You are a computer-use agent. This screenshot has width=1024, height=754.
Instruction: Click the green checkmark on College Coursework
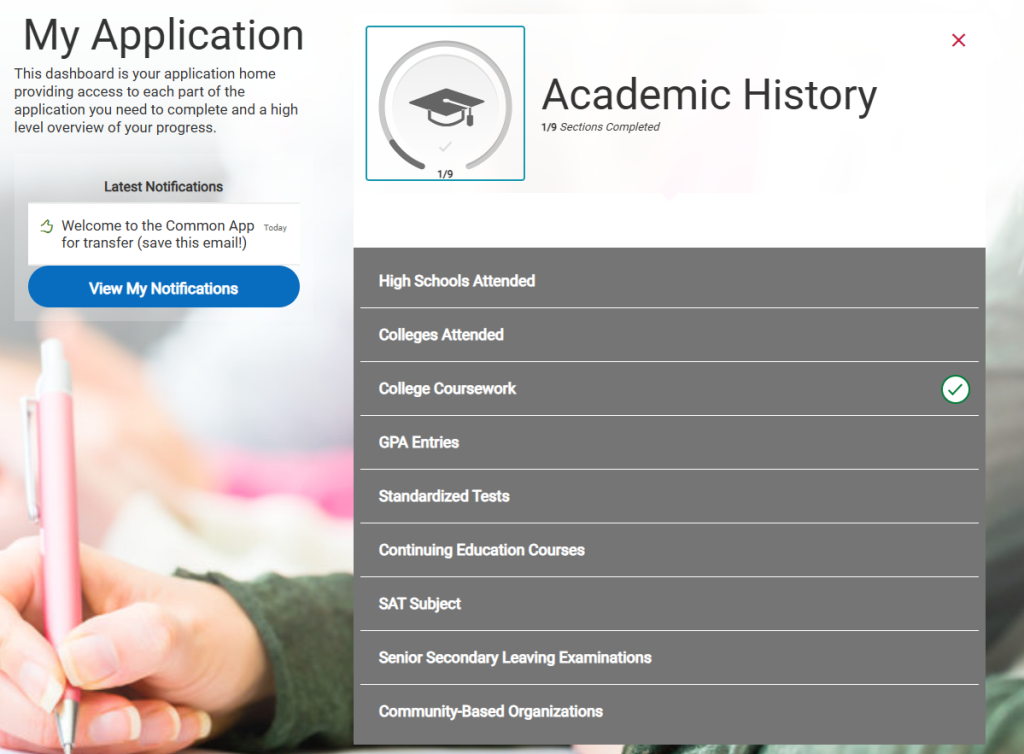(x=955, y=389)
